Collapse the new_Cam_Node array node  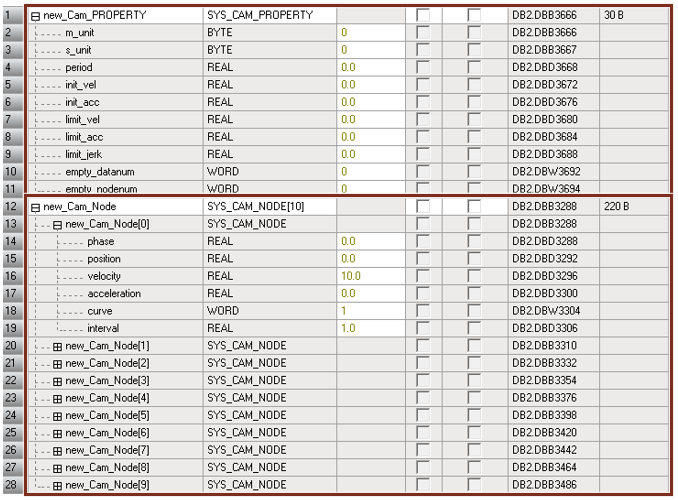pos(36,207)
